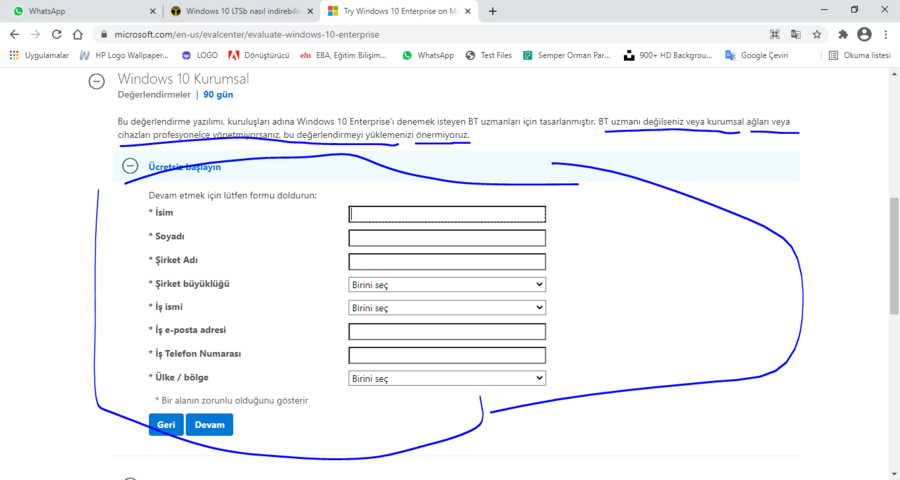Click the scrollbar up arrow

pos(894,74)
